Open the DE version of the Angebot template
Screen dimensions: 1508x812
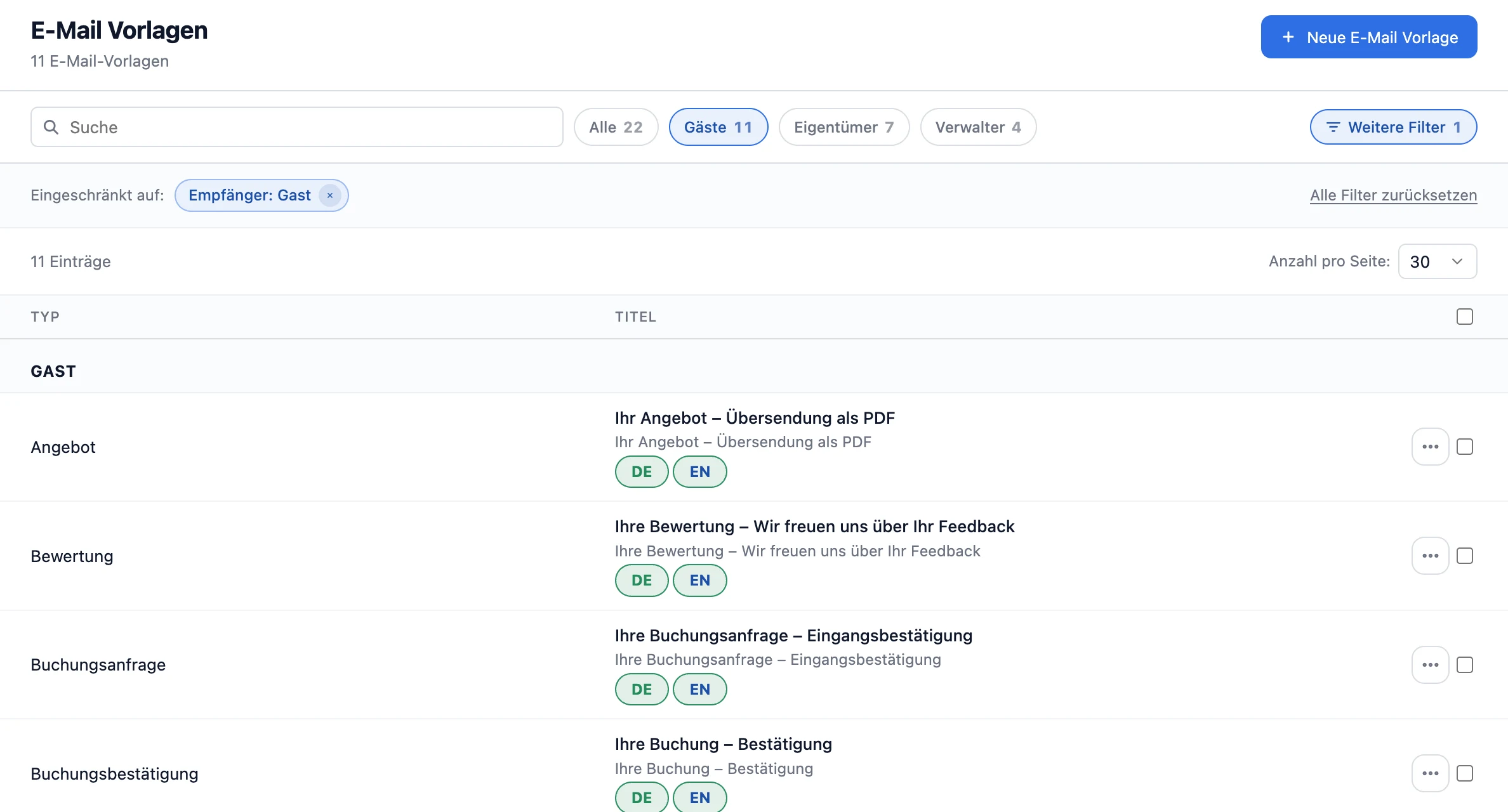coord(642,472)
